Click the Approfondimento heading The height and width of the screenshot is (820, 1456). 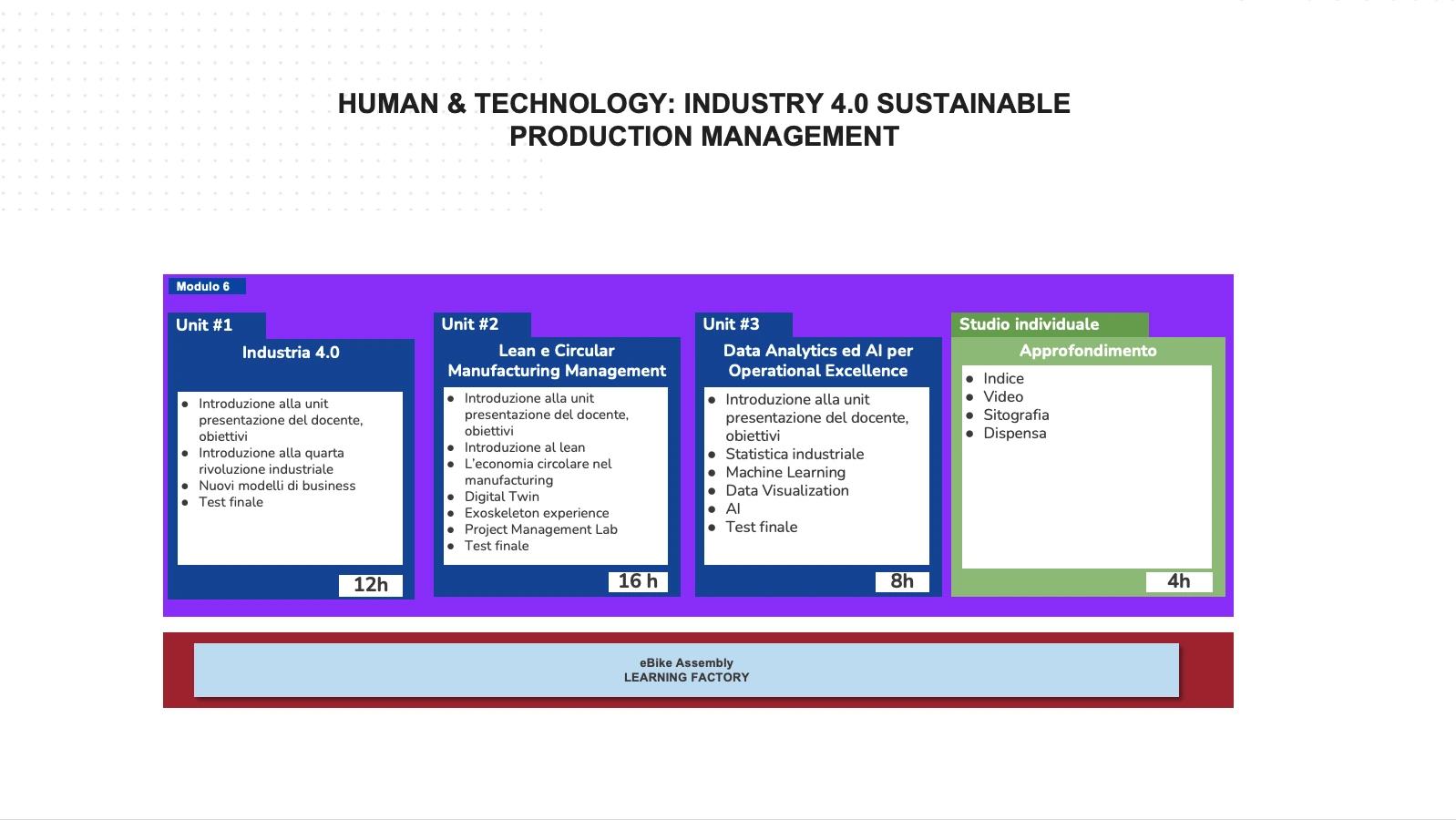pyautogui.click(x=1088, y=351)
